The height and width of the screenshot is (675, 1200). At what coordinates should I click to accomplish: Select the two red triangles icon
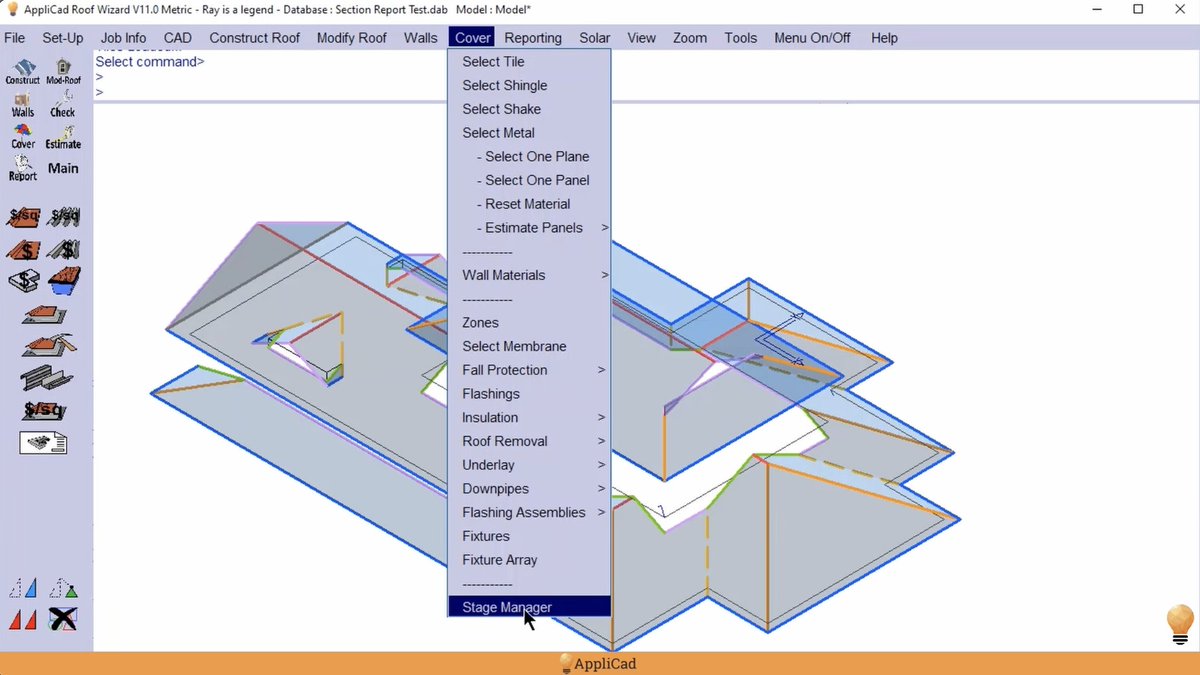pos(23,620)
